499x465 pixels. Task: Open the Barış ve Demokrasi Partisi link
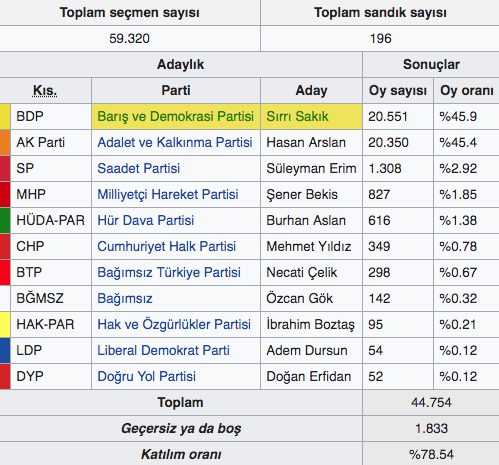coord(175,117)
